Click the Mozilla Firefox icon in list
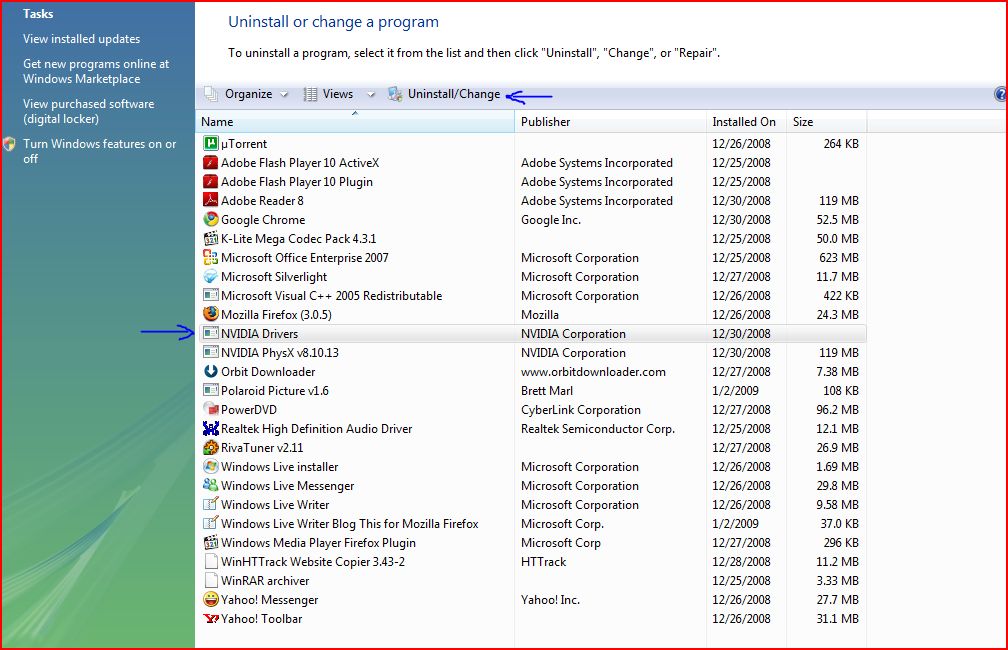1008x650 pixels. tap(211, 315)
